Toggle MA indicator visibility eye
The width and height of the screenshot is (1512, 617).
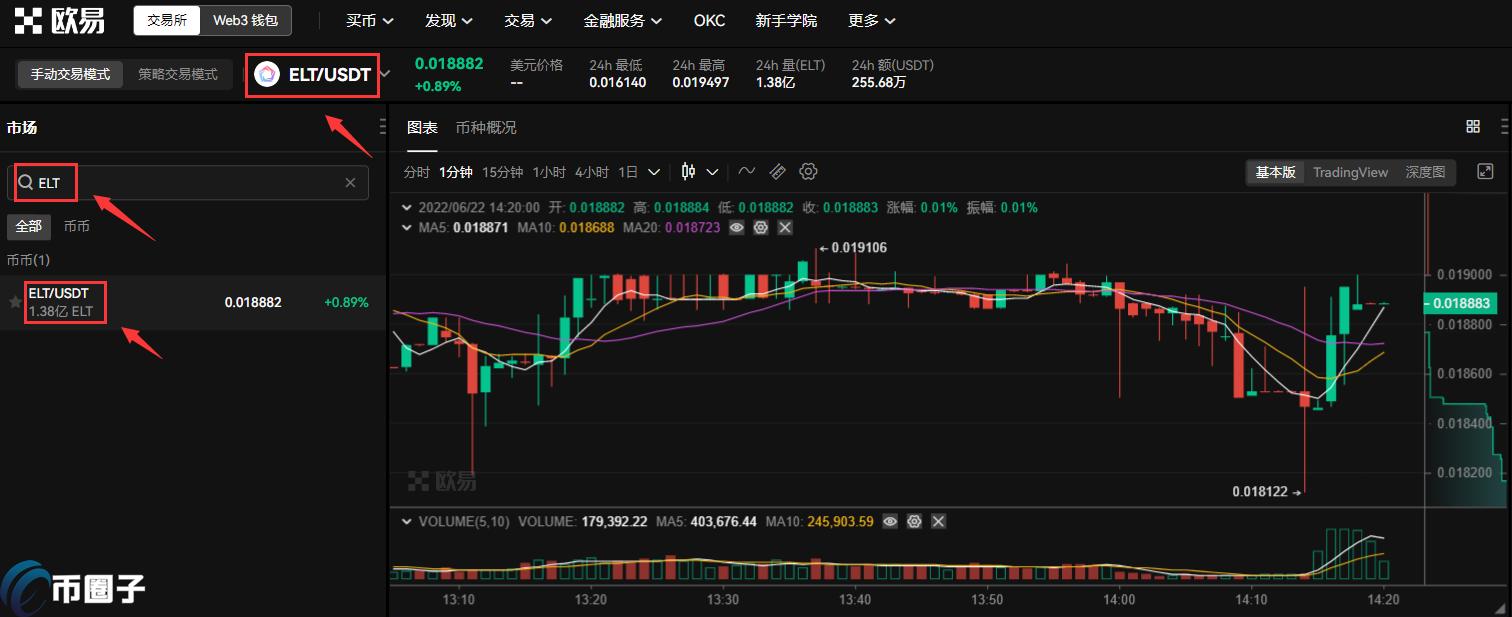pyautogui.click(x=737, y=228)
